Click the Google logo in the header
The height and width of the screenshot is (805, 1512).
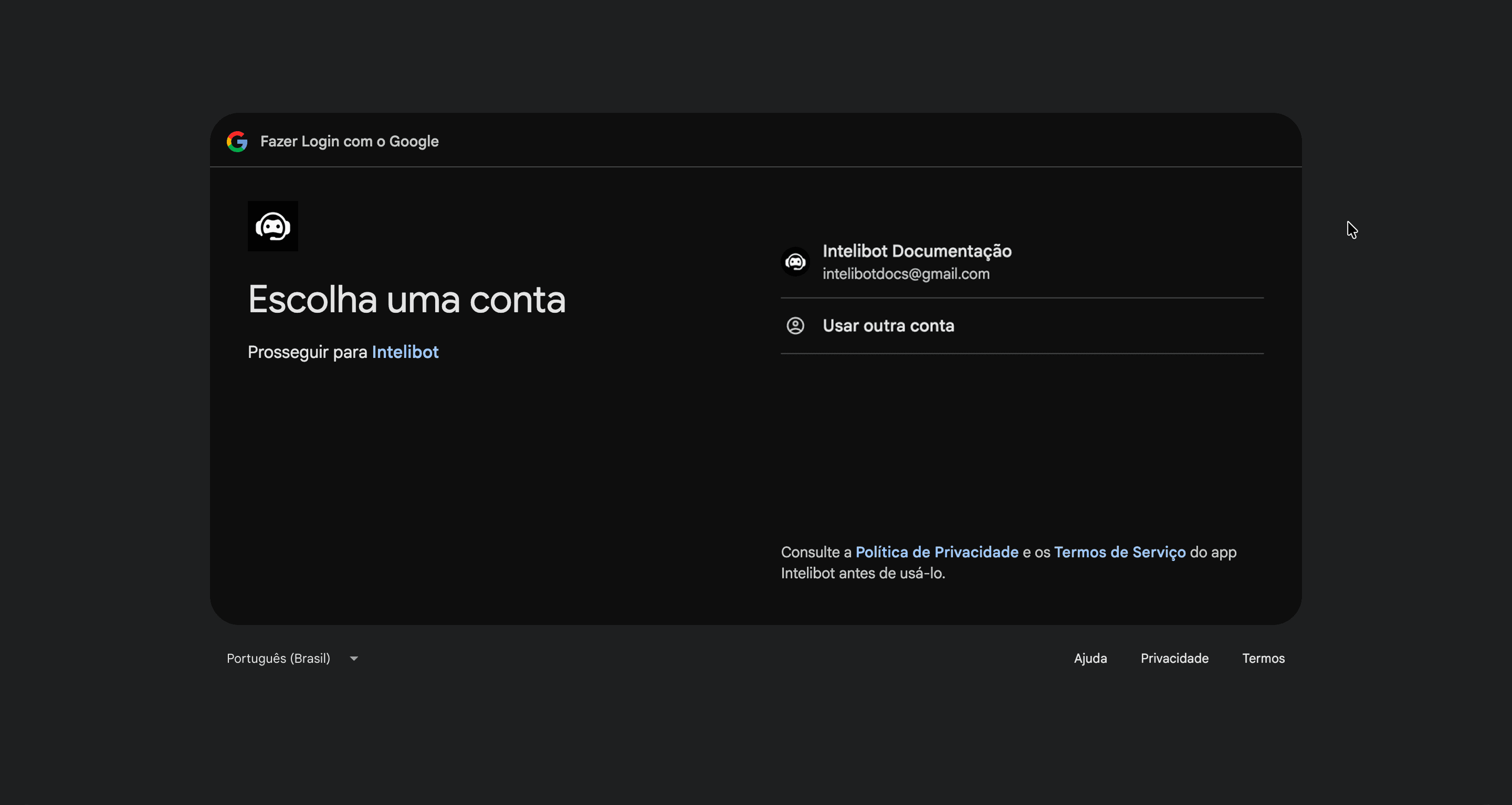237,141
